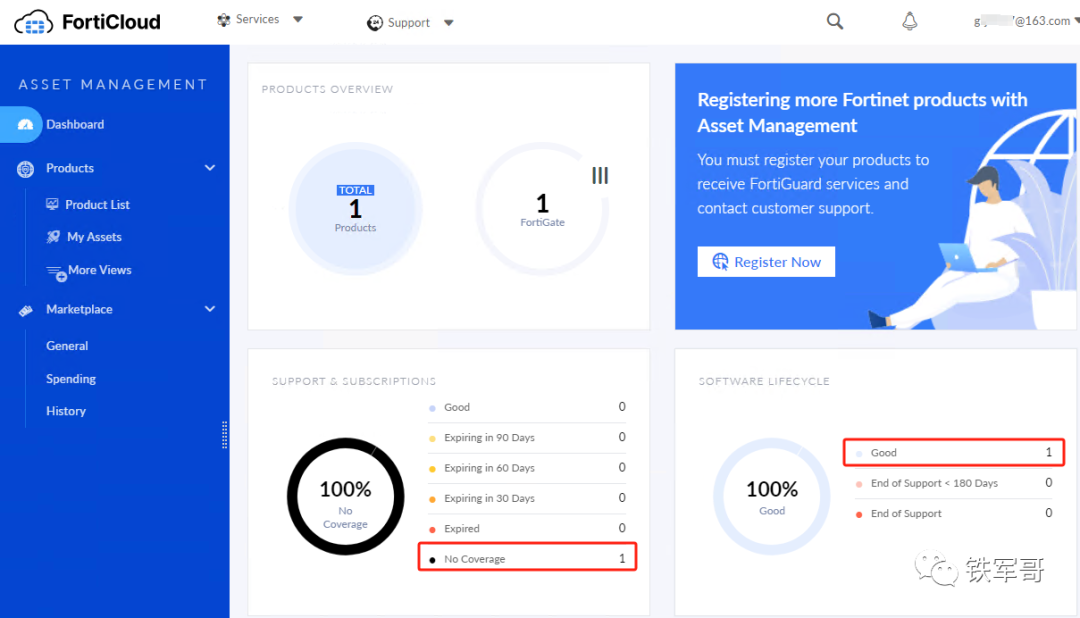Viewport: 1080px width, 618px height.
Task: Click the yellow Expiring in 90 Days dot
Action: (433, 439)
